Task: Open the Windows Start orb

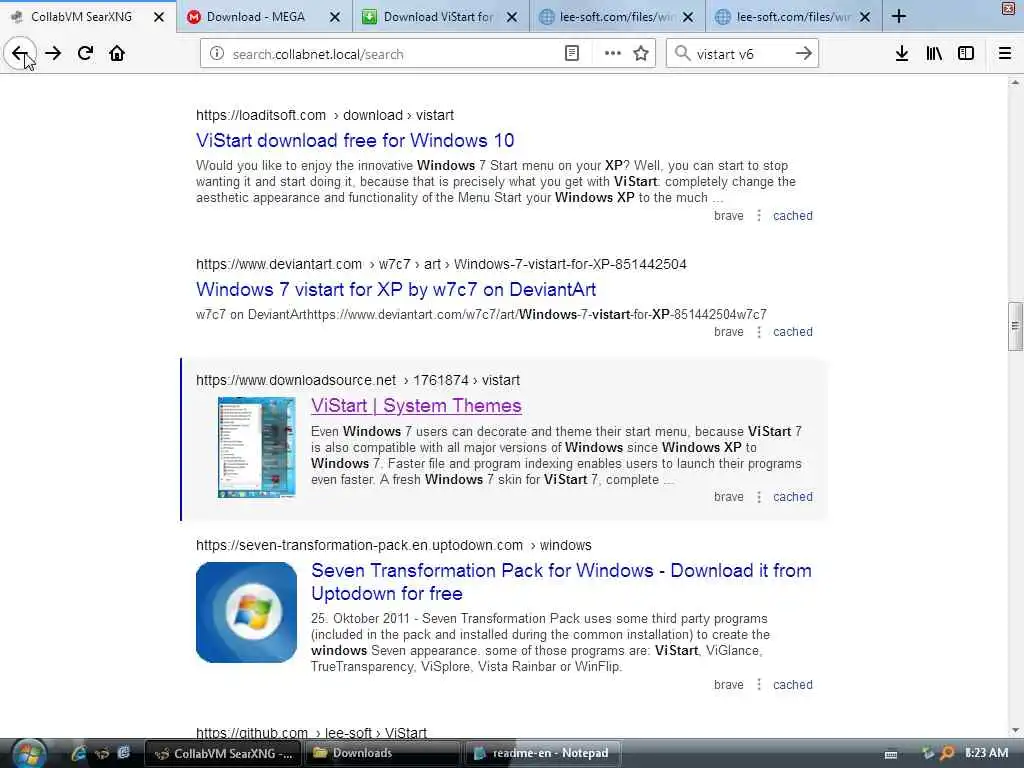Action: tap(28, 753)
